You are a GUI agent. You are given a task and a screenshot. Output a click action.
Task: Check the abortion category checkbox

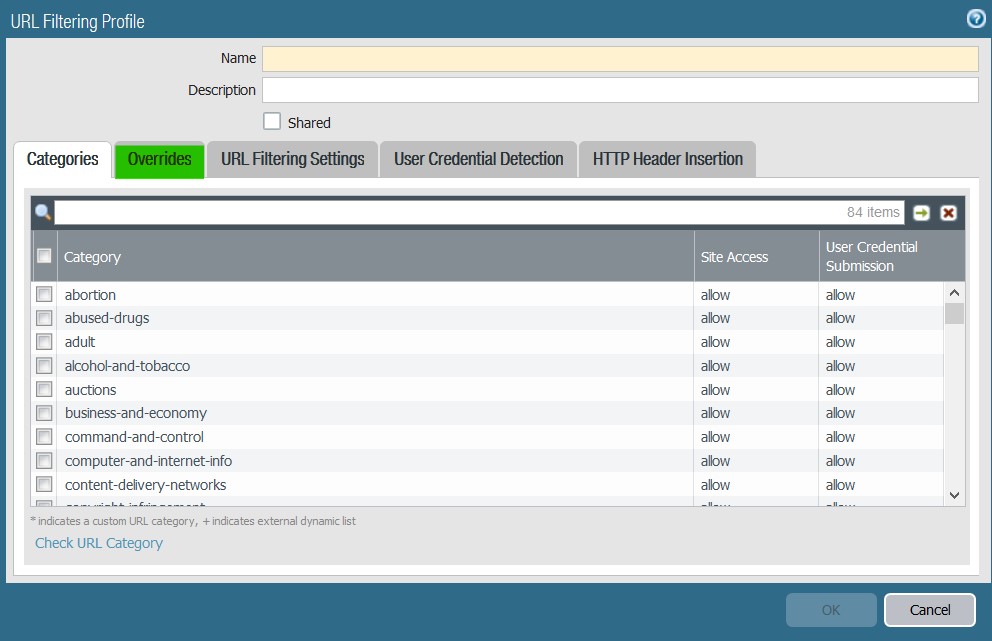click(43, 294)
